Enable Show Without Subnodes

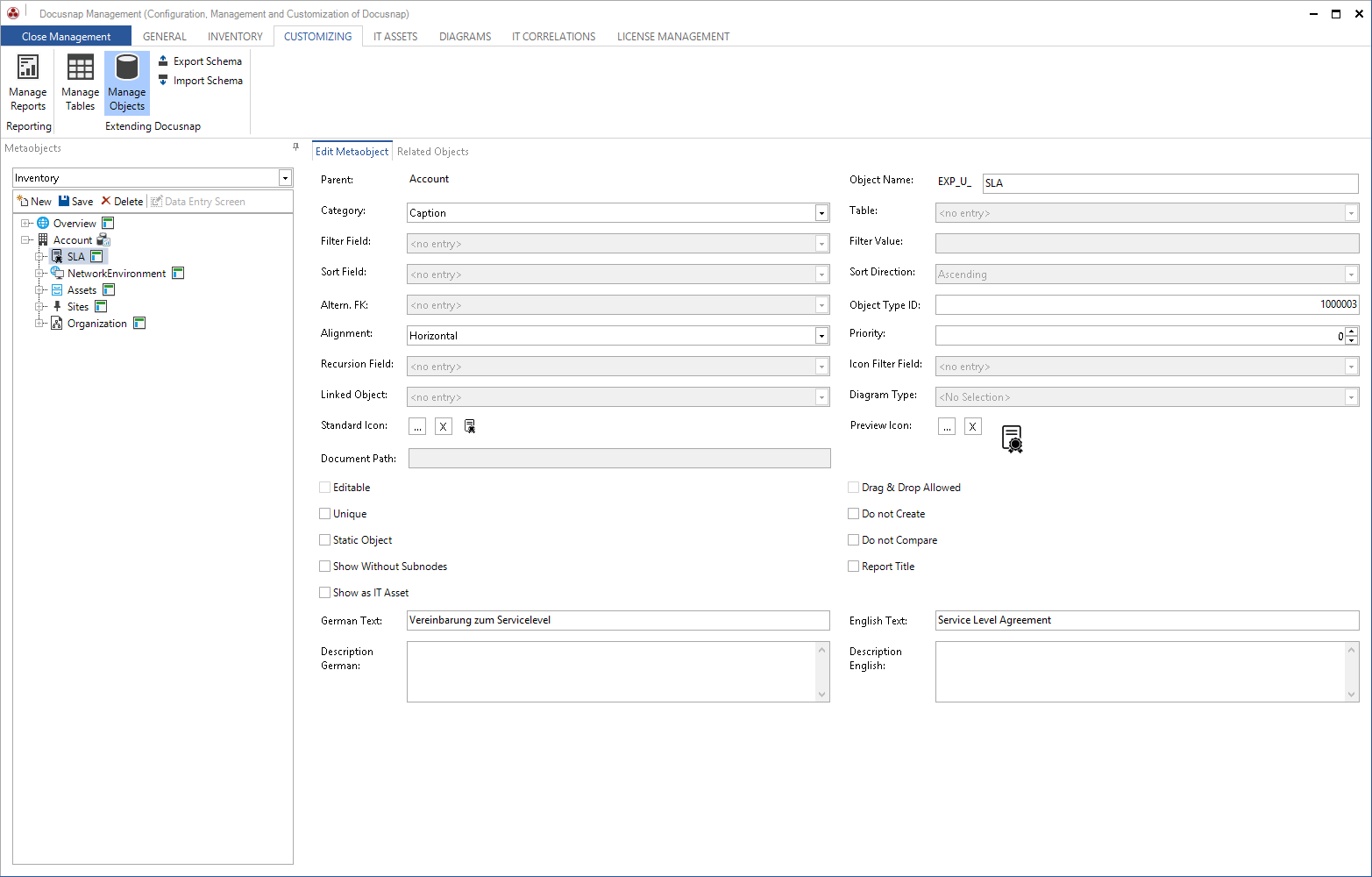[325, 567]
